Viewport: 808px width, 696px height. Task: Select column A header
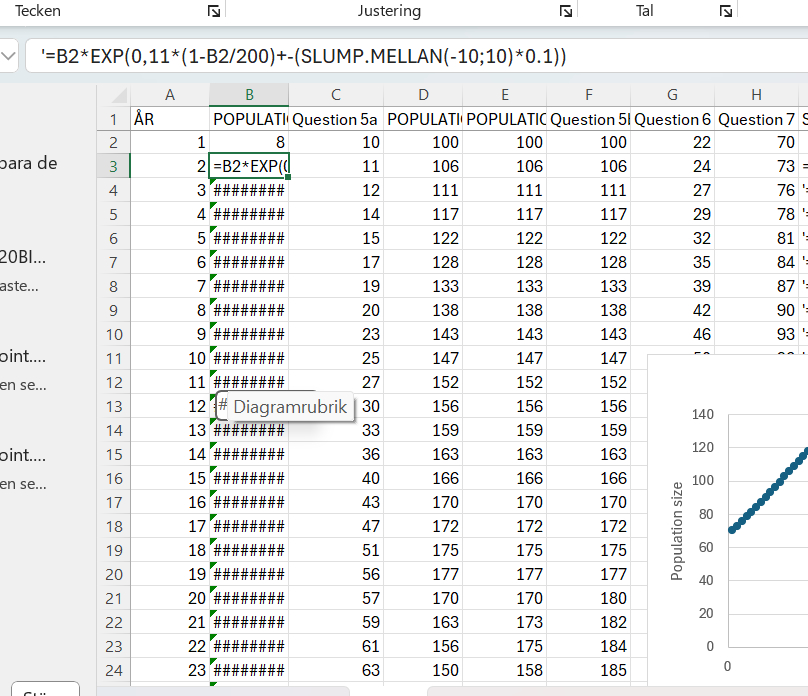click(x=170, y=95)
